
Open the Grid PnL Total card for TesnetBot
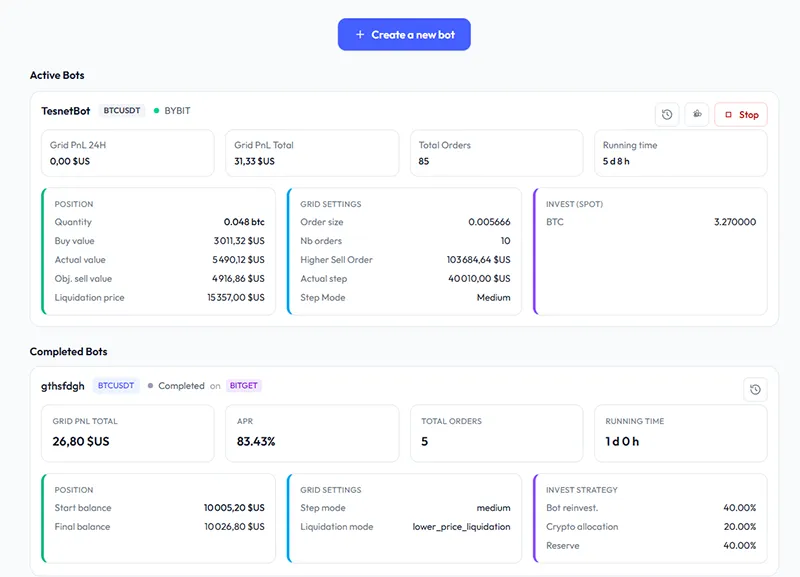tap(312, 153)
